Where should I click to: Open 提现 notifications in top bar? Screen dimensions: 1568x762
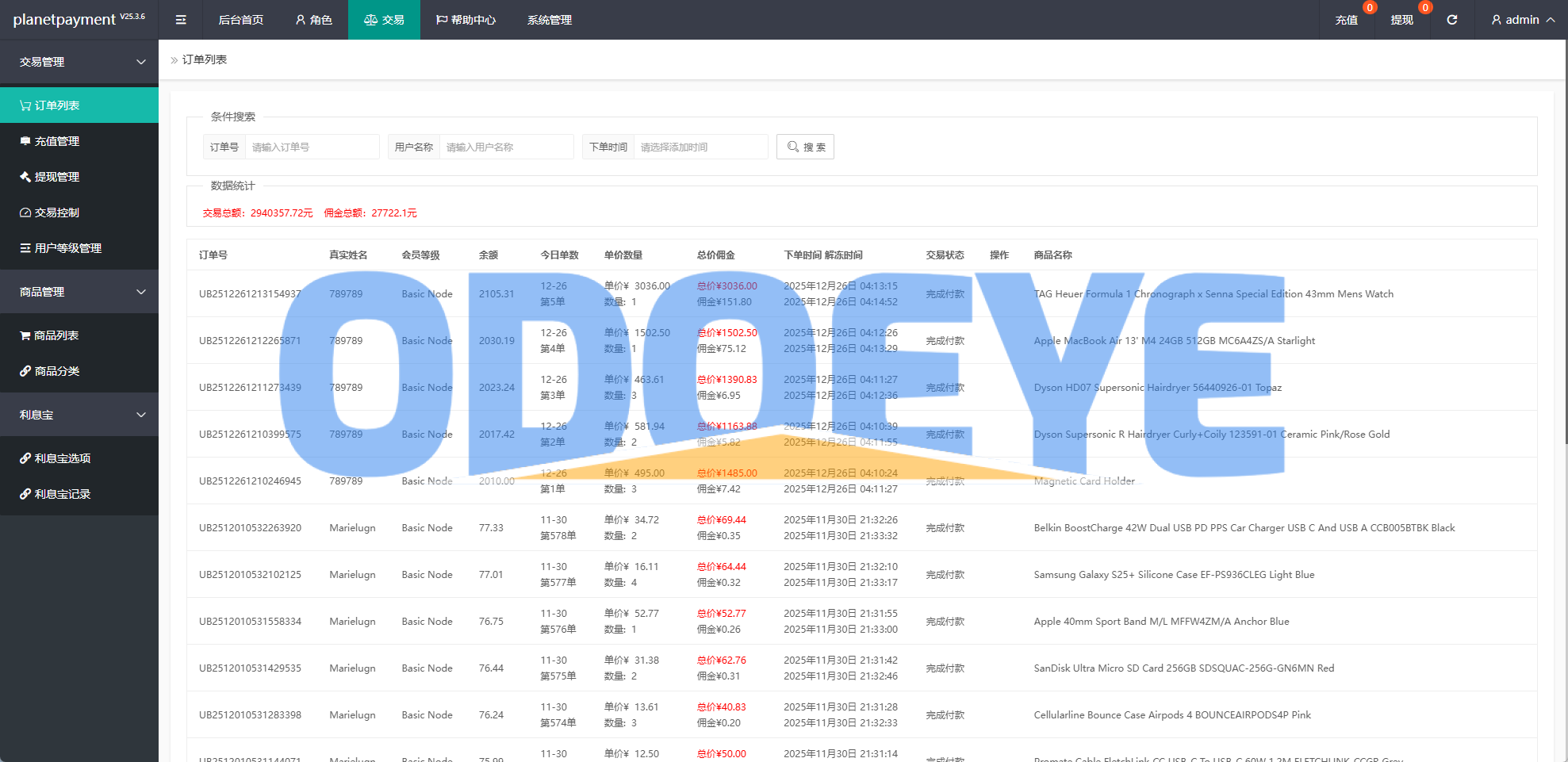pyautogui.click(x=1401, y=20)
